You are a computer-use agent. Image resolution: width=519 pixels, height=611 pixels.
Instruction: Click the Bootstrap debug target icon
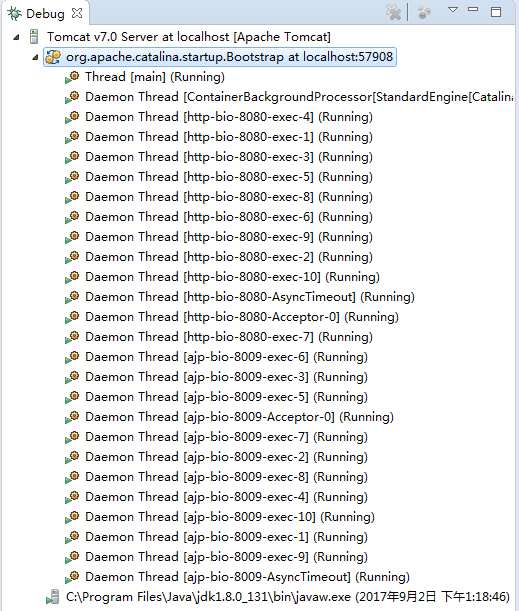click(53, 57)
